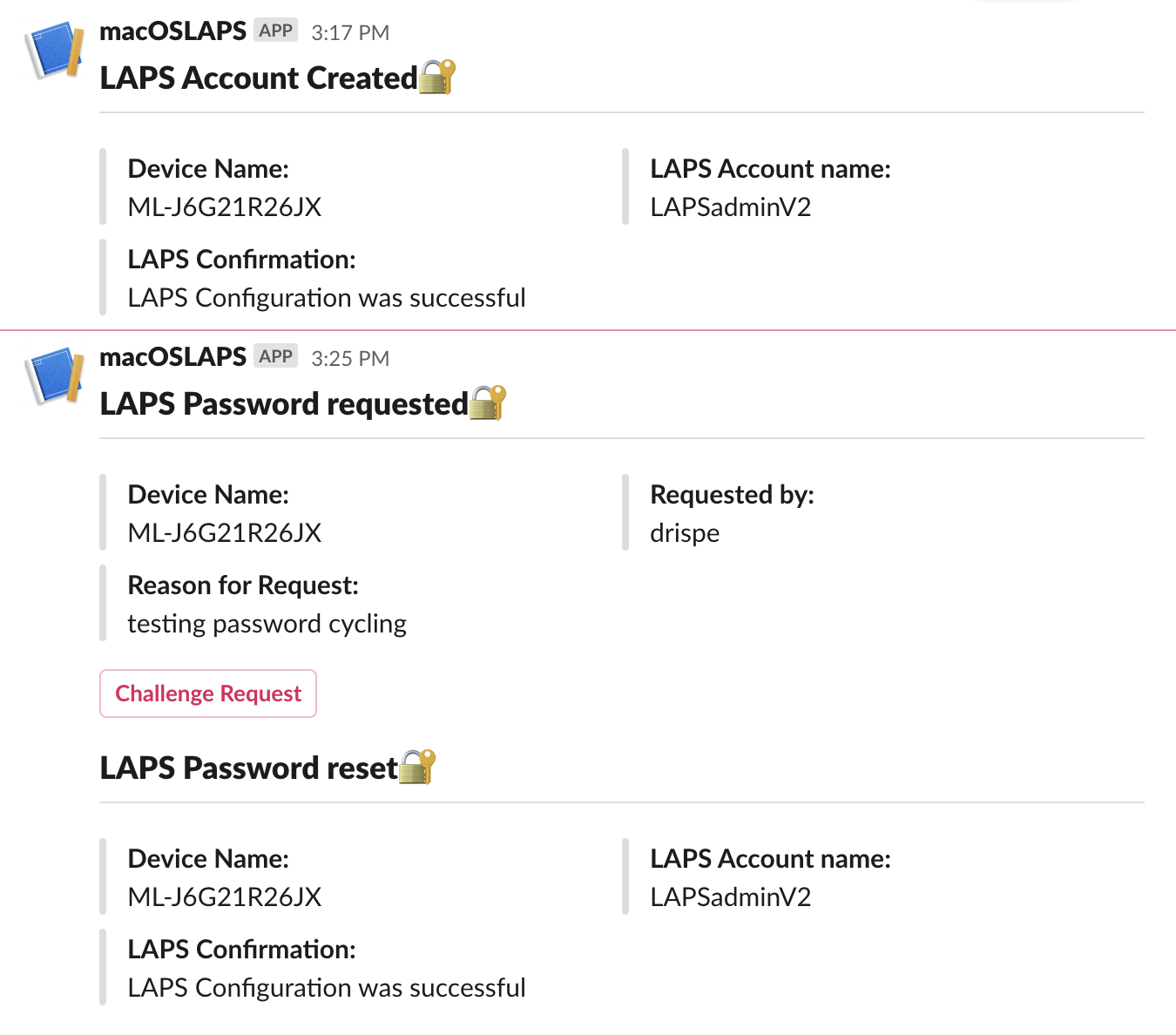1176x1035 pixels.
Task: Click macOSLAPS sender name on second message
Action: click(x=173, y=356)
